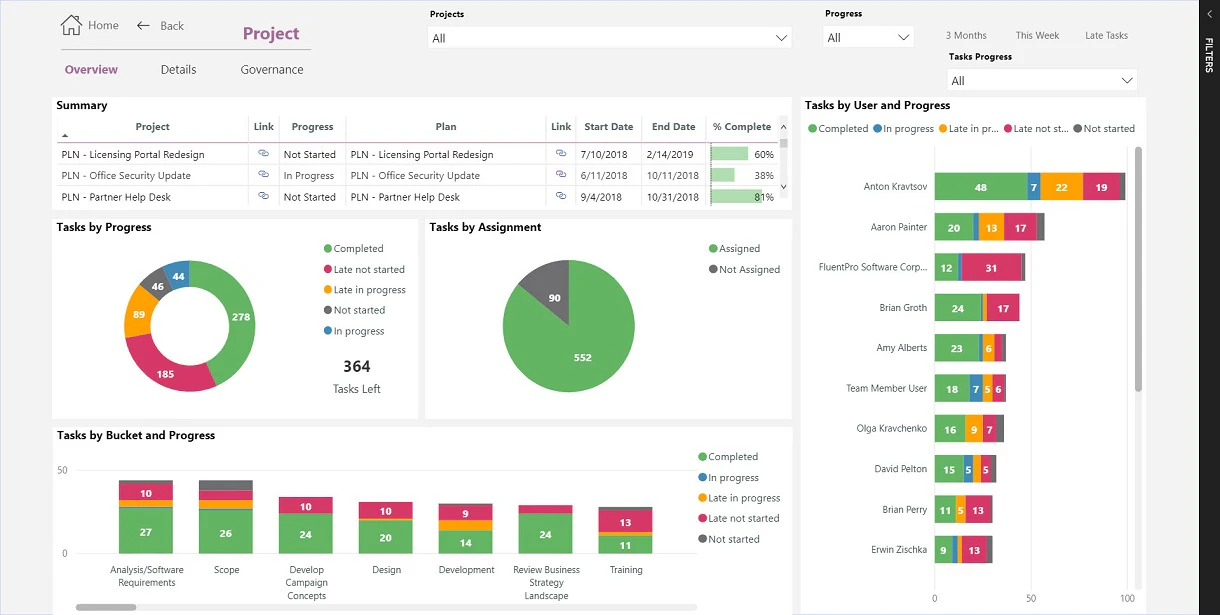Click Not started legend in Tasks by Progress

(354, 310)
